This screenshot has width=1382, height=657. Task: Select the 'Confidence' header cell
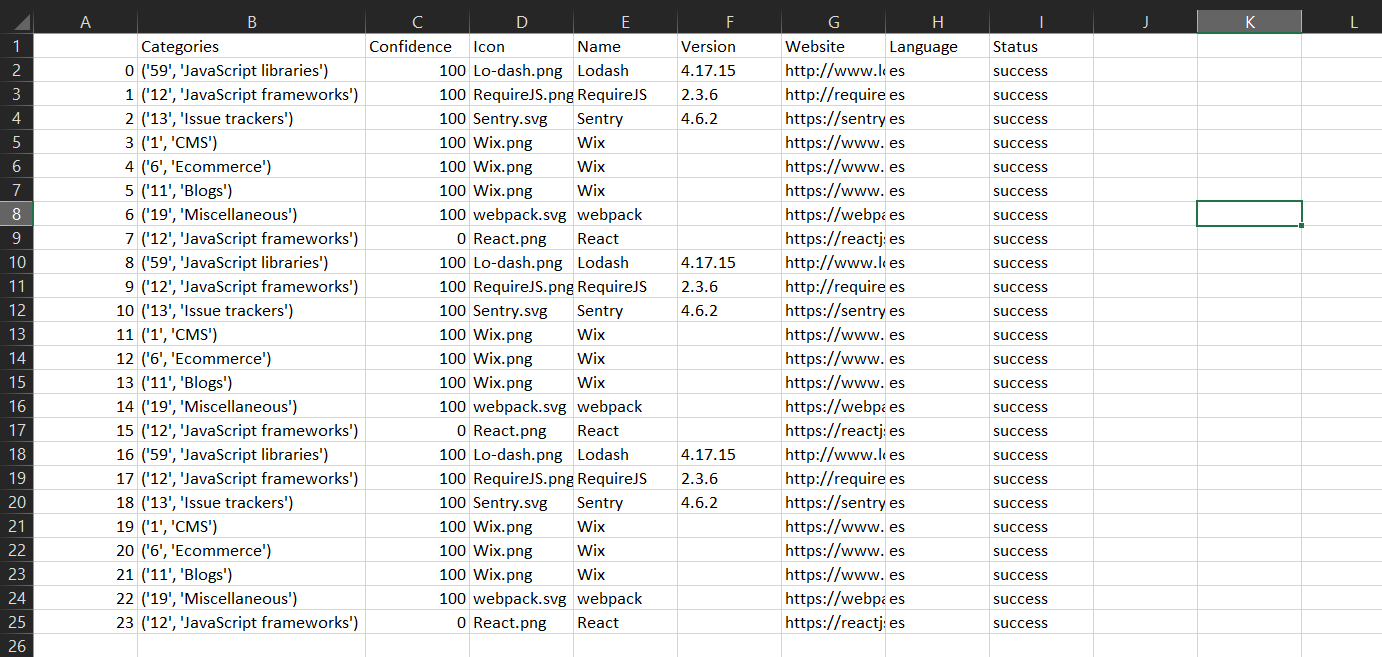(417, 46)
